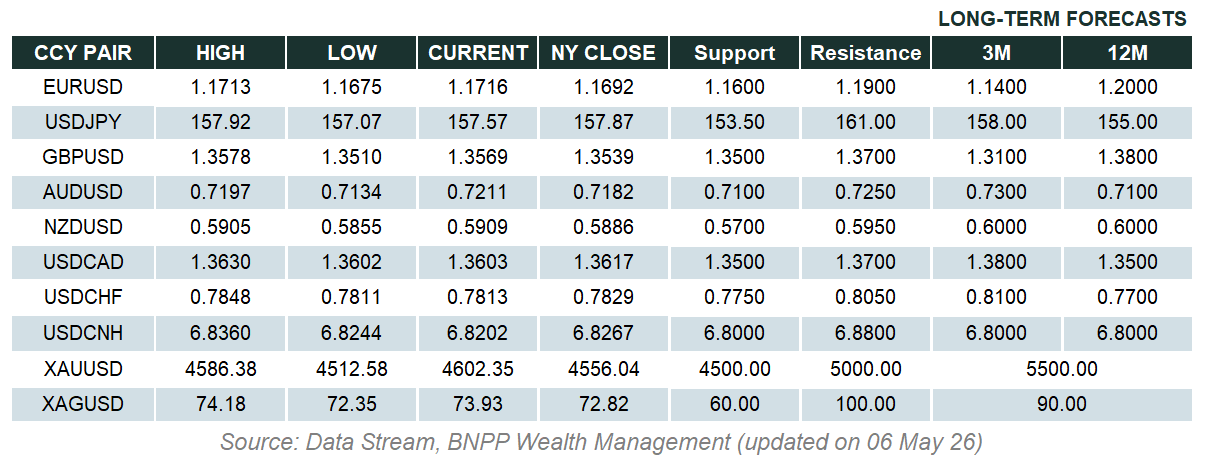
Task: Click the LOW column header
Action: click(x=352, y=53)
